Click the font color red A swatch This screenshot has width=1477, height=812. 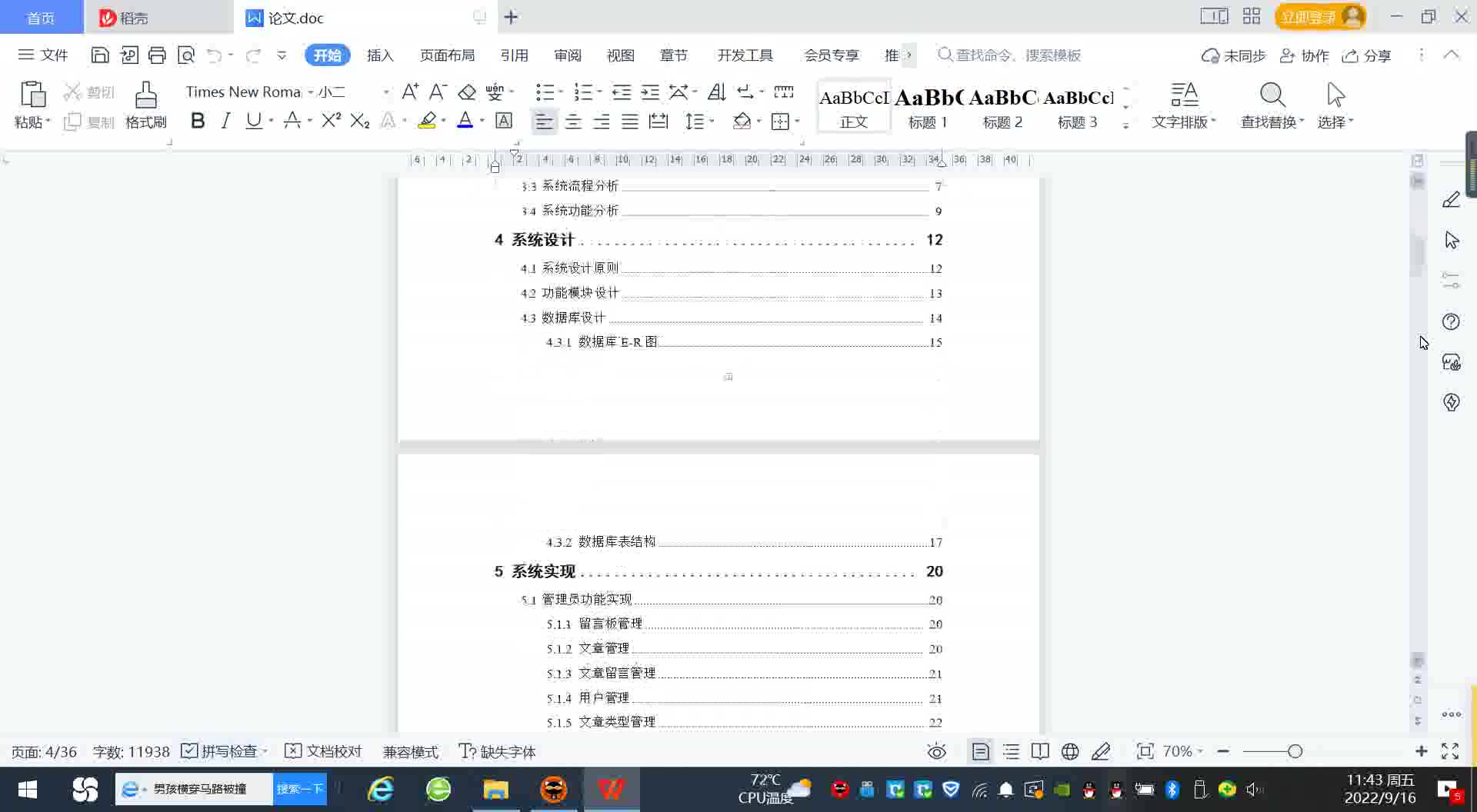[x=465, y=121]
